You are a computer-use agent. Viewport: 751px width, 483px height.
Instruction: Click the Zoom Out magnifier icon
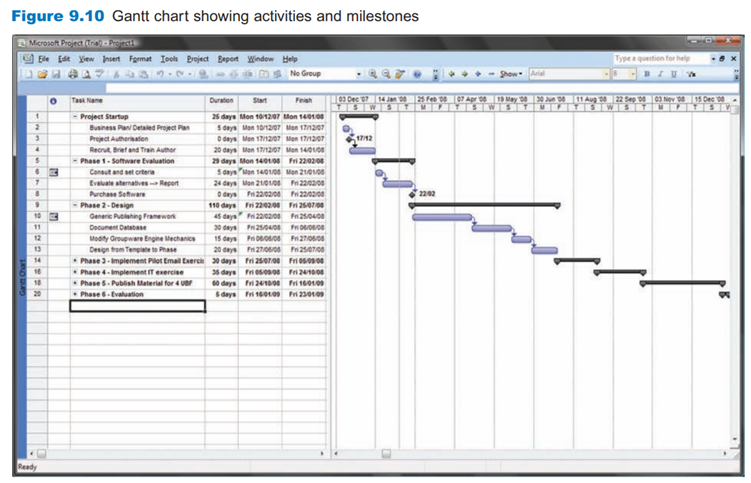(384, 74)
